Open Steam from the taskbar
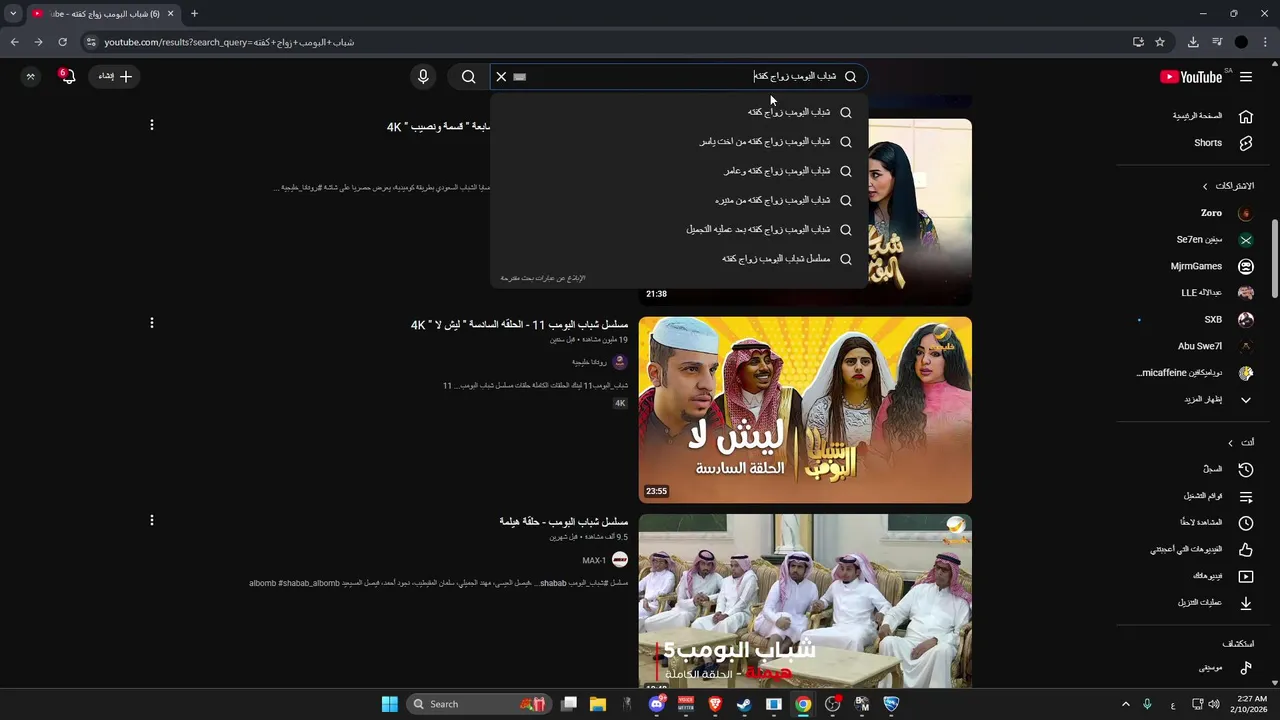The height and width of the screenshot is (720, 1280). (x=744, y=704)
